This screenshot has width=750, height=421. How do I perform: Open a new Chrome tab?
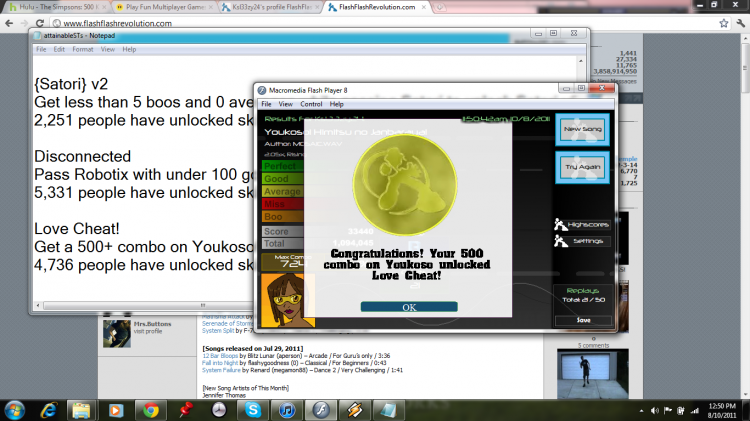click(x=440, y=7)
